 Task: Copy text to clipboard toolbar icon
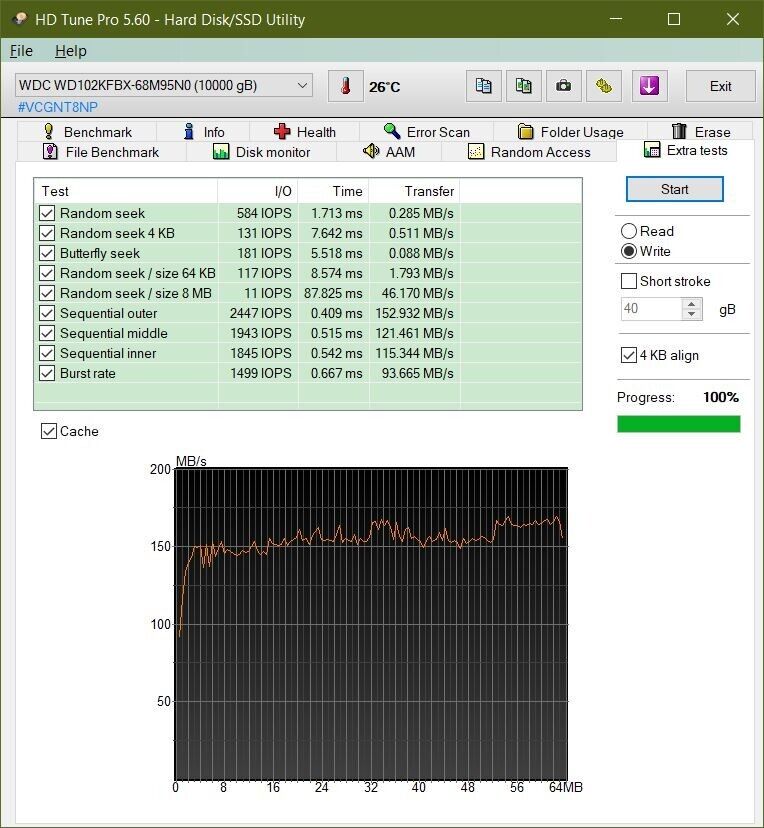(483, 86)
